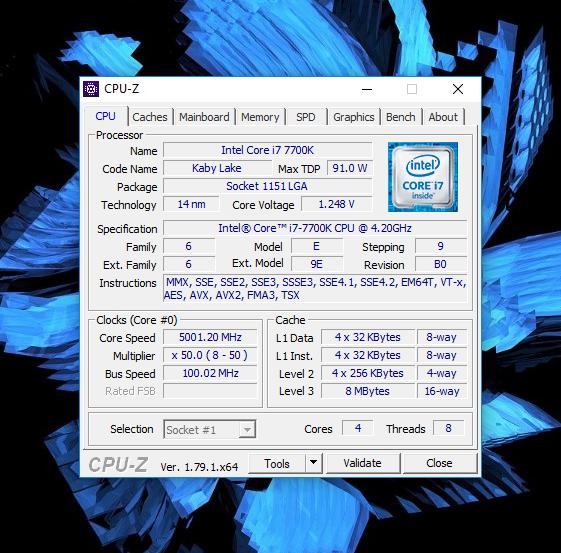Maximize the CPU-Z window
The height and width of the screenshot is (553, 561).
pyautogui.click(x=412, y=89)
